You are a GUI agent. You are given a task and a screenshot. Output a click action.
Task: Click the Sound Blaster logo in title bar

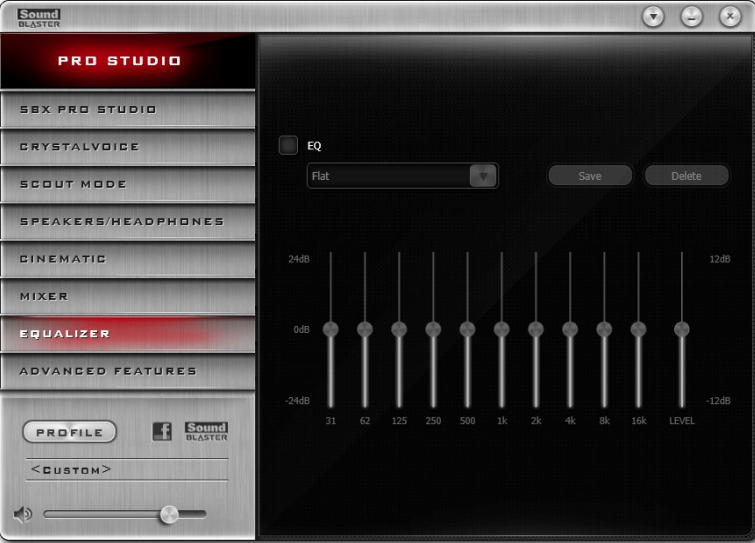[x=39, y=18]
